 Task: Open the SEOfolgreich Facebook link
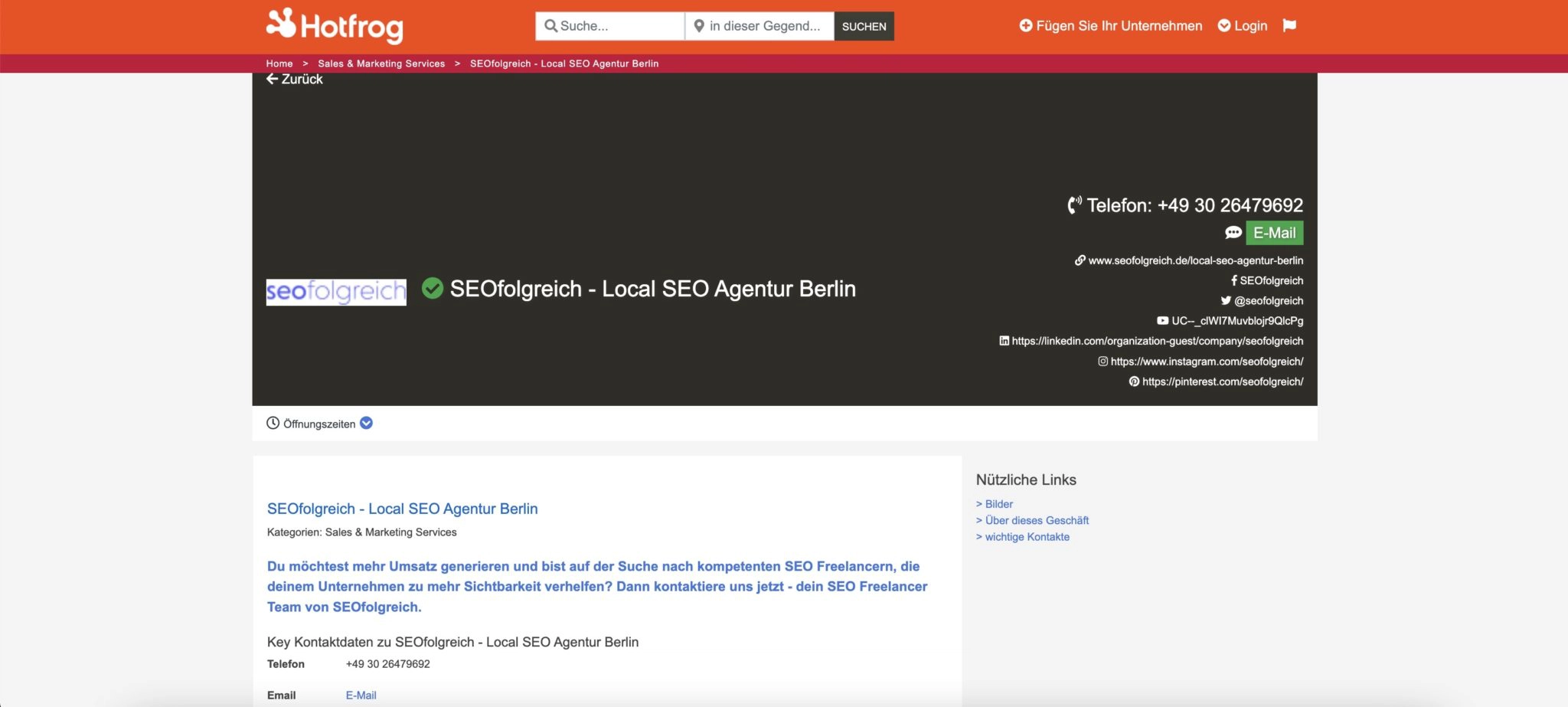pos(1267,280)
